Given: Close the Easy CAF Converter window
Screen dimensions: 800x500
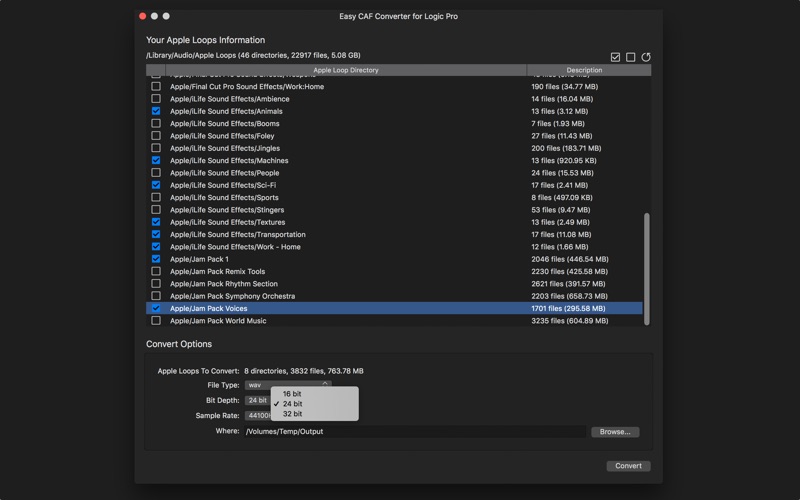Looking at the screenshot, I should 142,16.
